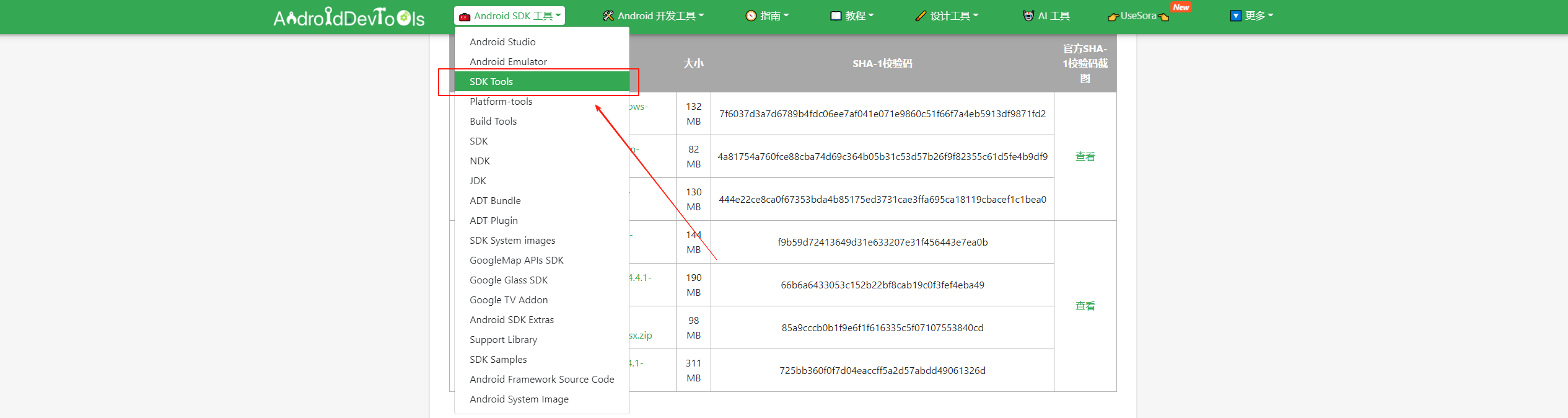Open the AI 工具 page

tap(1046, 16)
